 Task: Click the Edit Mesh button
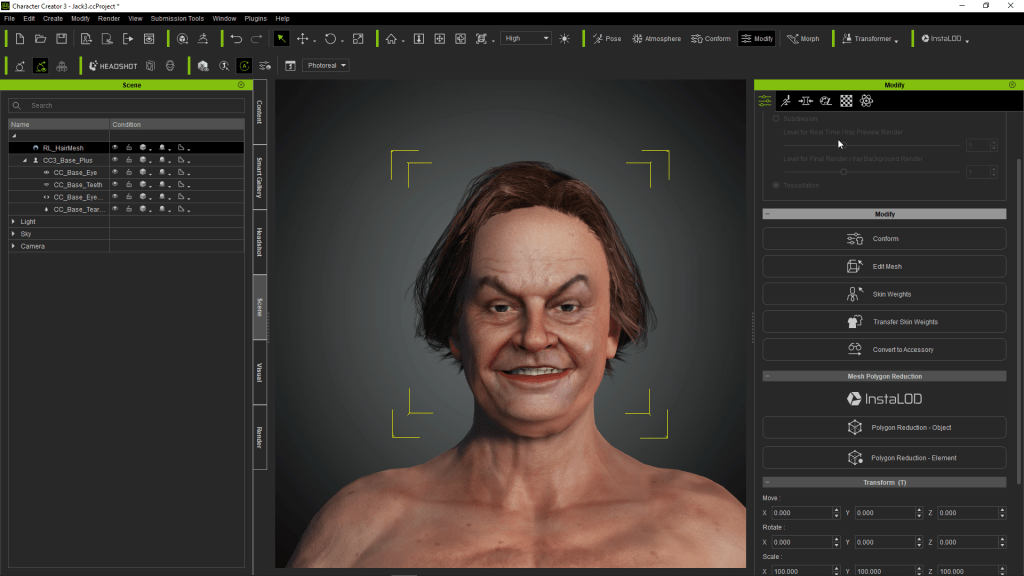coord(884,267)
